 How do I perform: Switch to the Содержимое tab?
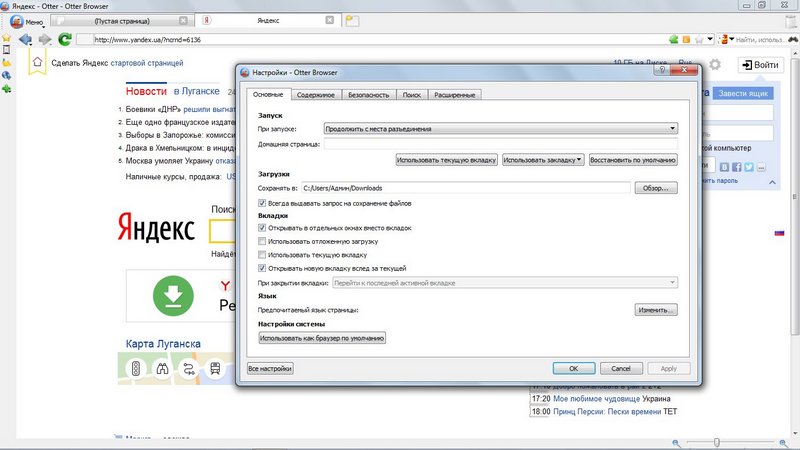(316, 95)
